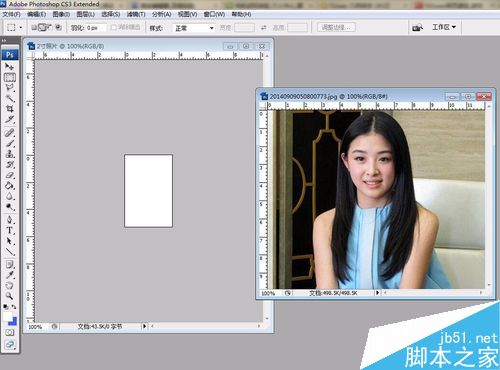Choose Intersect with Selection mode
Screen dimensions: 500x370
click(x=58, y=27)
